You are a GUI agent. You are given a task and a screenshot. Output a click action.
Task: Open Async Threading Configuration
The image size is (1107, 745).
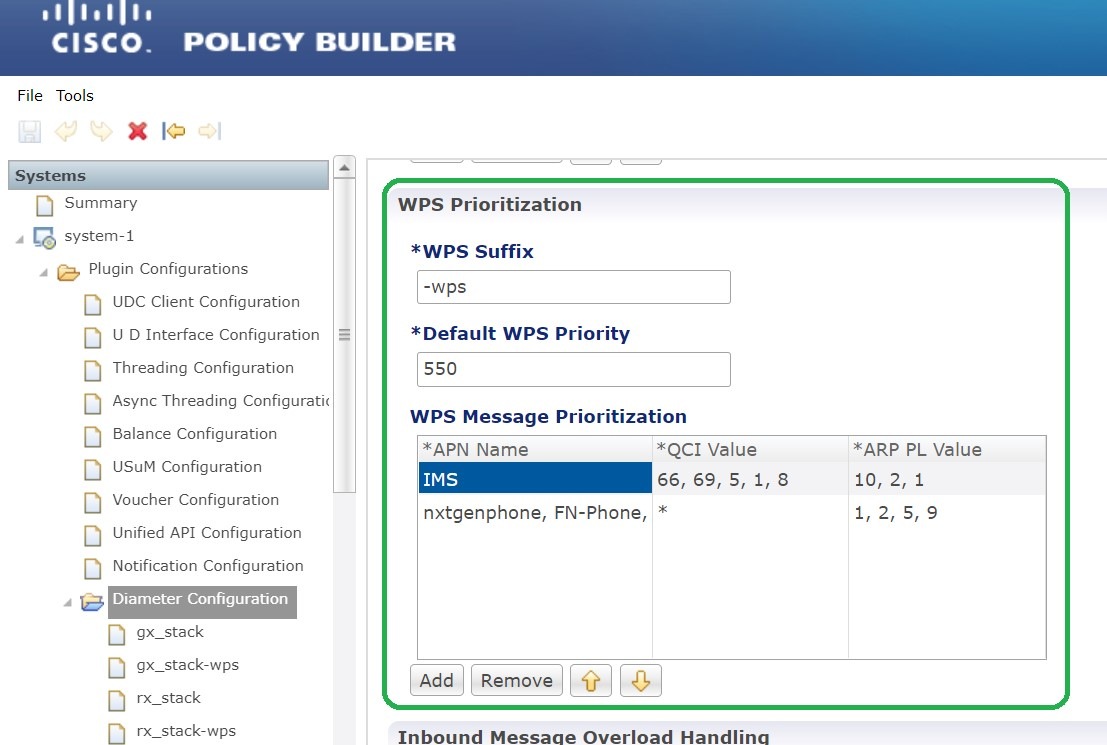pyautogui.click(x=220, y=401)
